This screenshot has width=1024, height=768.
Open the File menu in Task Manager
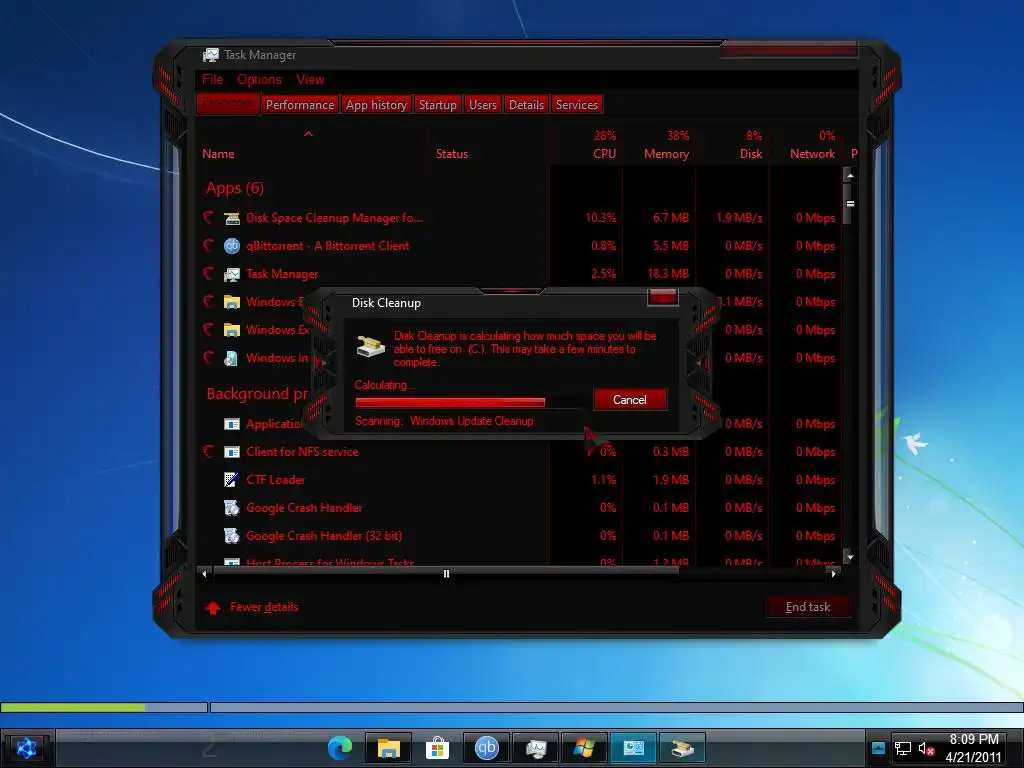point(212,79)
